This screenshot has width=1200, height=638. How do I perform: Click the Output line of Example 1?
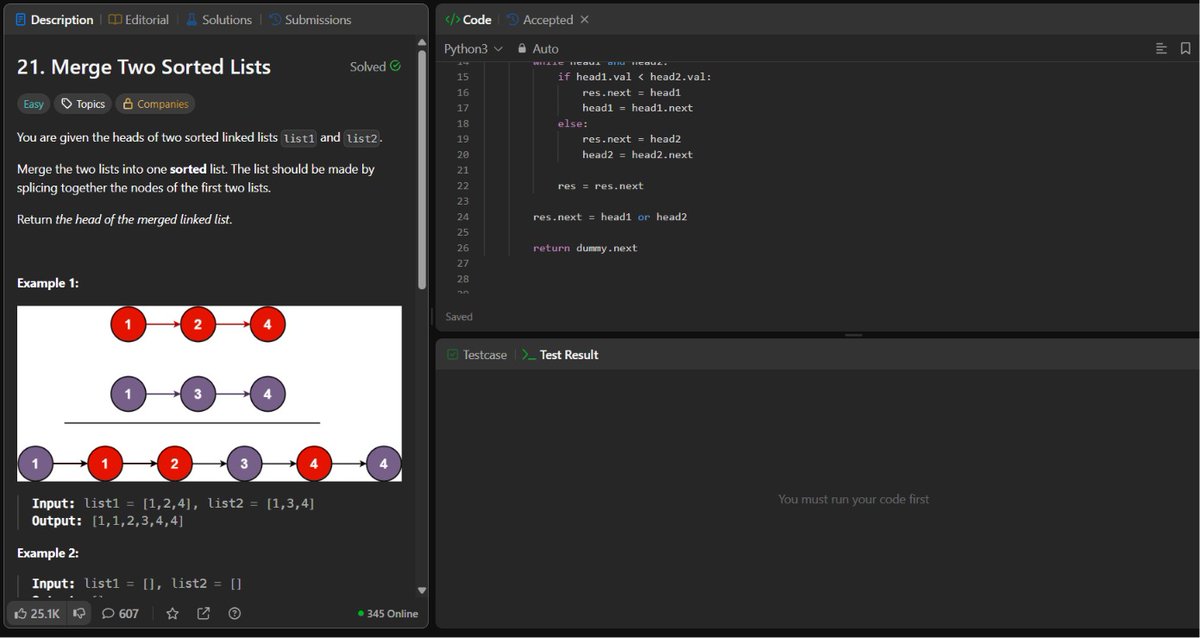click(x=108, y=521)
